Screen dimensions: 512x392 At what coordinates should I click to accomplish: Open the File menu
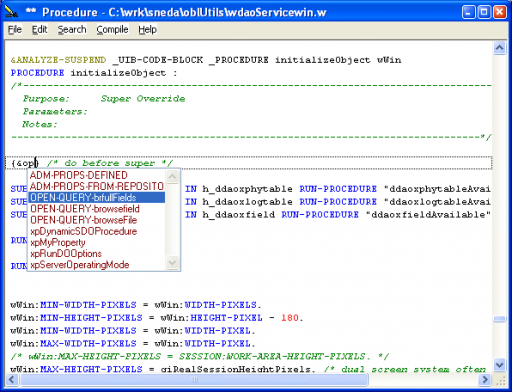[15, 30]
